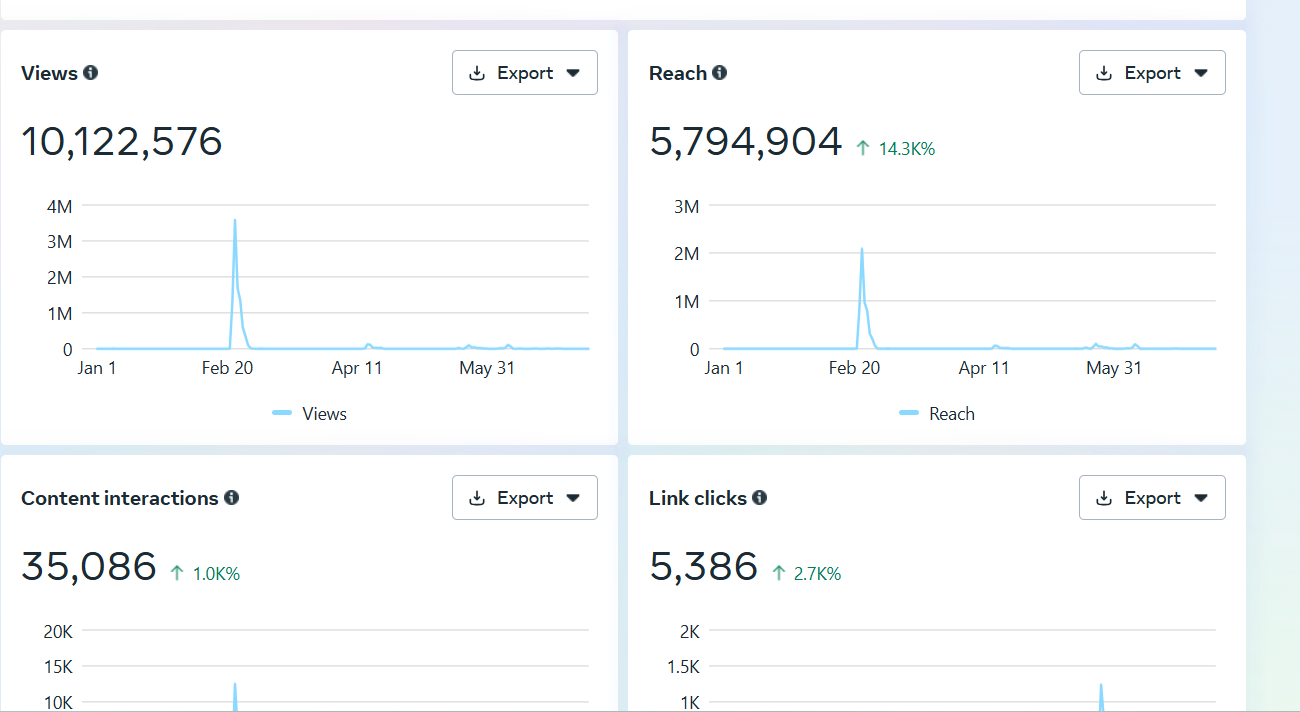The width and height of the screenshot is (1300, 712).
Task: Click May 31 label on Reach chart
Action: 1114,368
